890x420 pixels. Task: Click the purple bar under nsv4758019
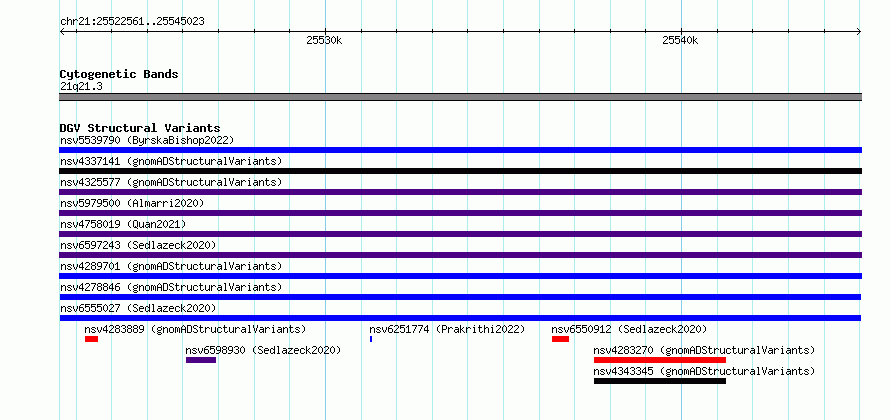[460, 234]
